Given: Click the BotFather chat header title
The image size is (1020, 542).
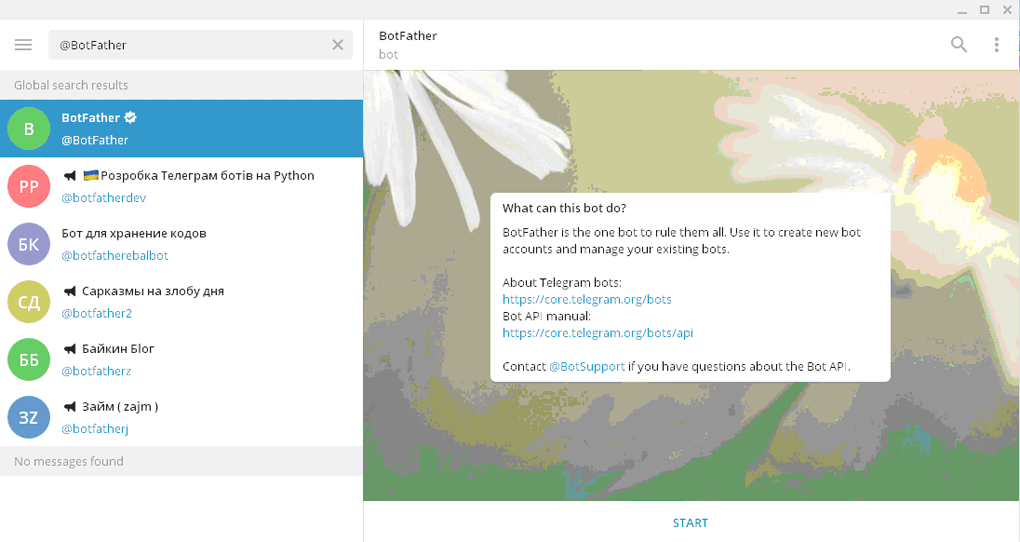Looking at the screenshot, I should [x=408, y=36].
